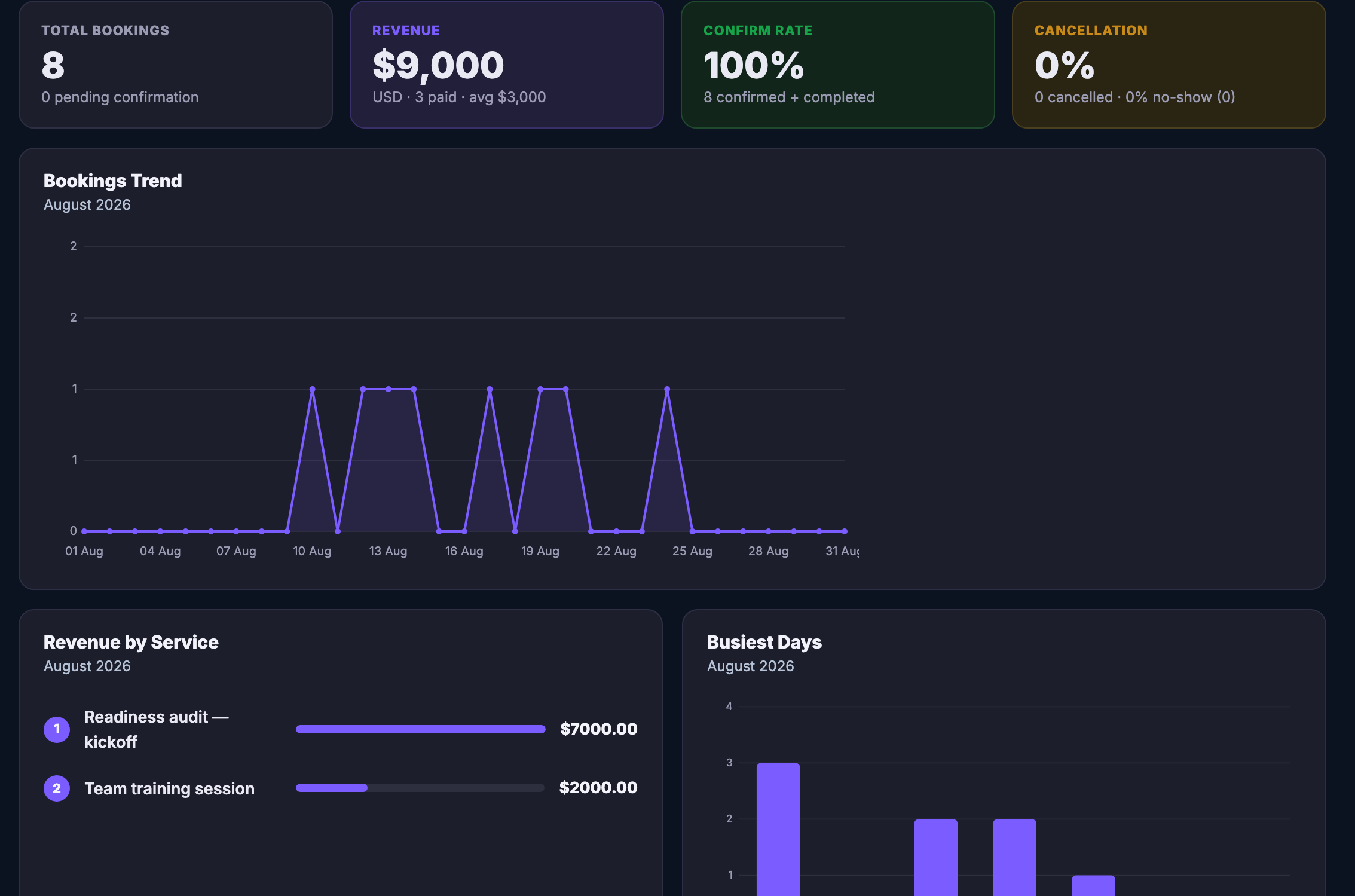Select the '0 pending confirmation' text

click(120, 97)
